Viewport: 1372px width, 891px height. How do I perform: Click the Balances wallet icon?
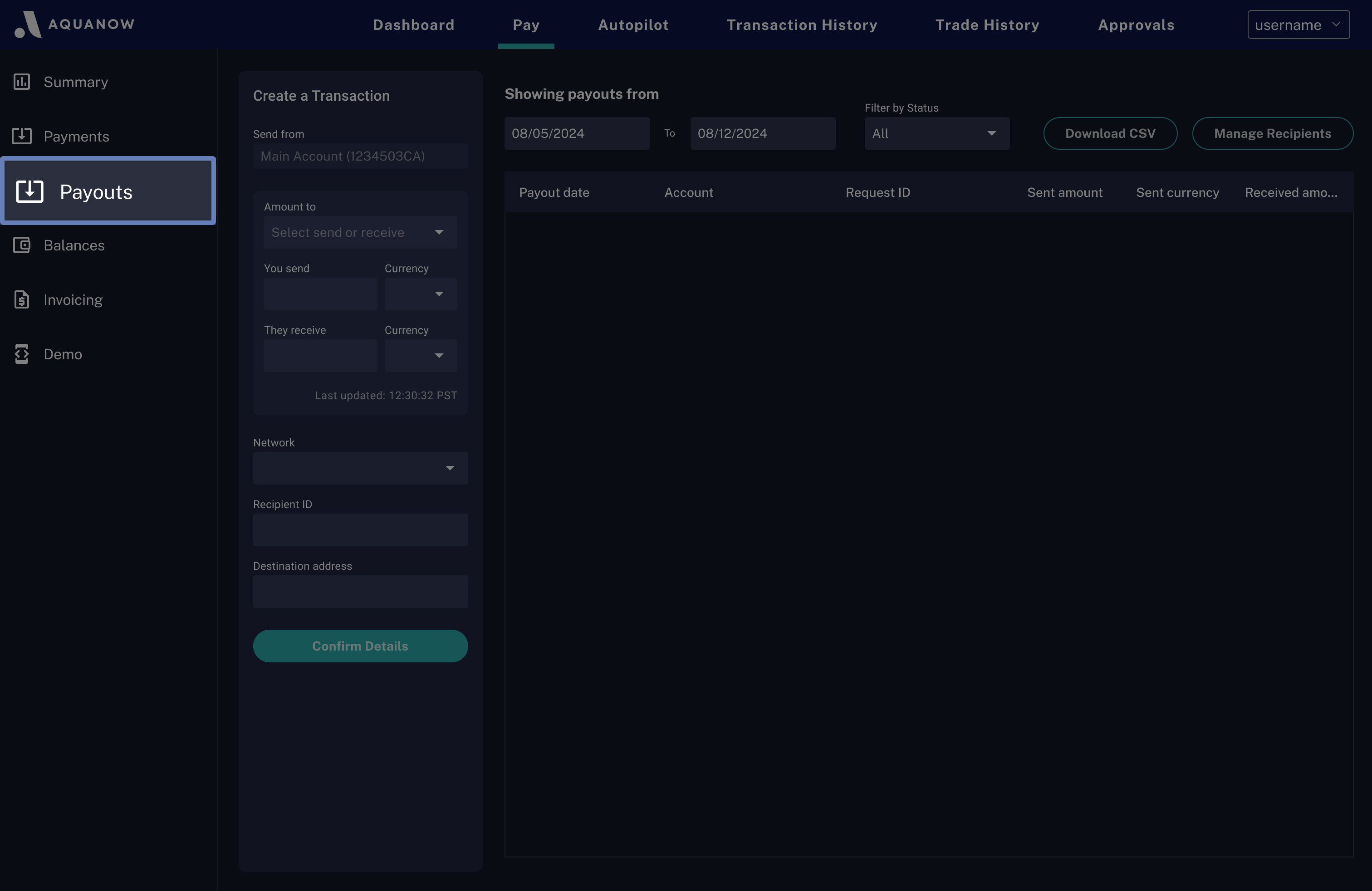tap(22, 245)
